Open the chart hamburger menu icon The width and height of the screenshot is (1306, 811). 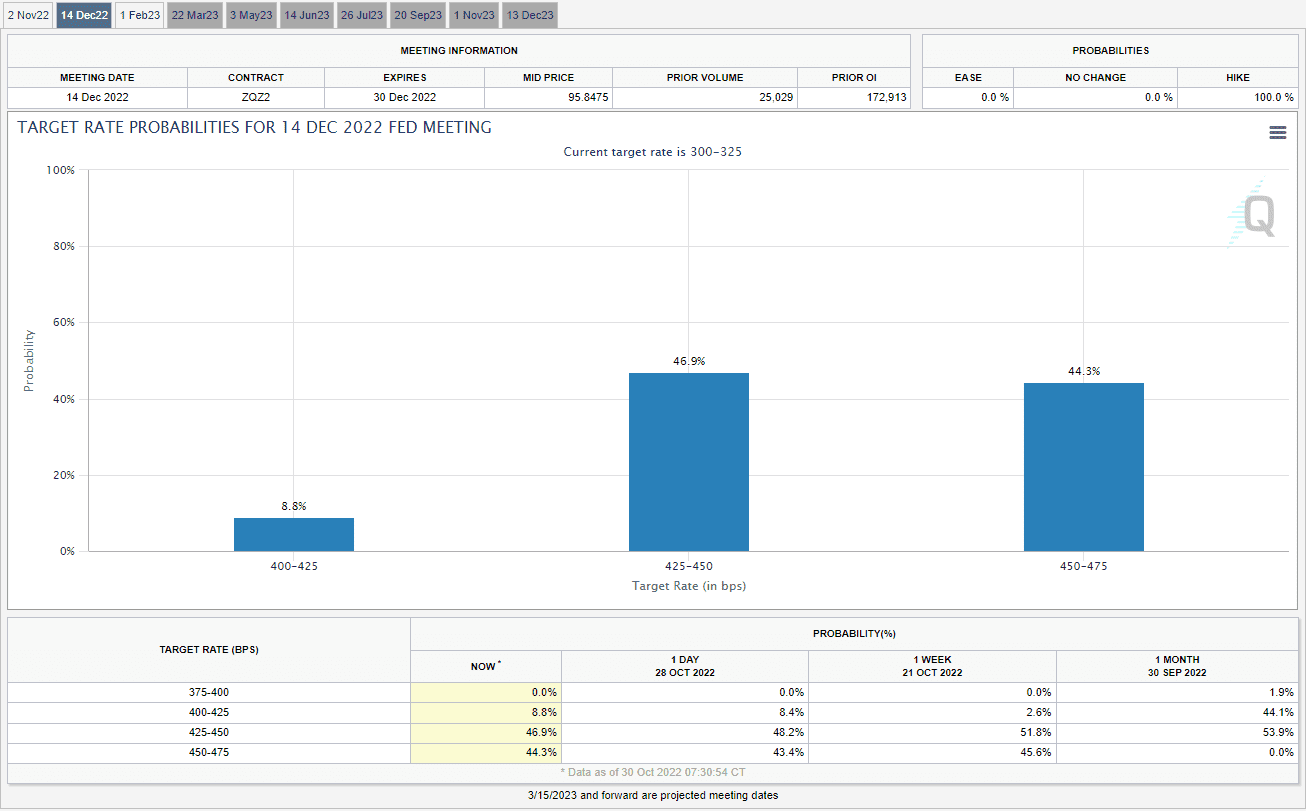pyautogui.click(x=1277, y=133)
